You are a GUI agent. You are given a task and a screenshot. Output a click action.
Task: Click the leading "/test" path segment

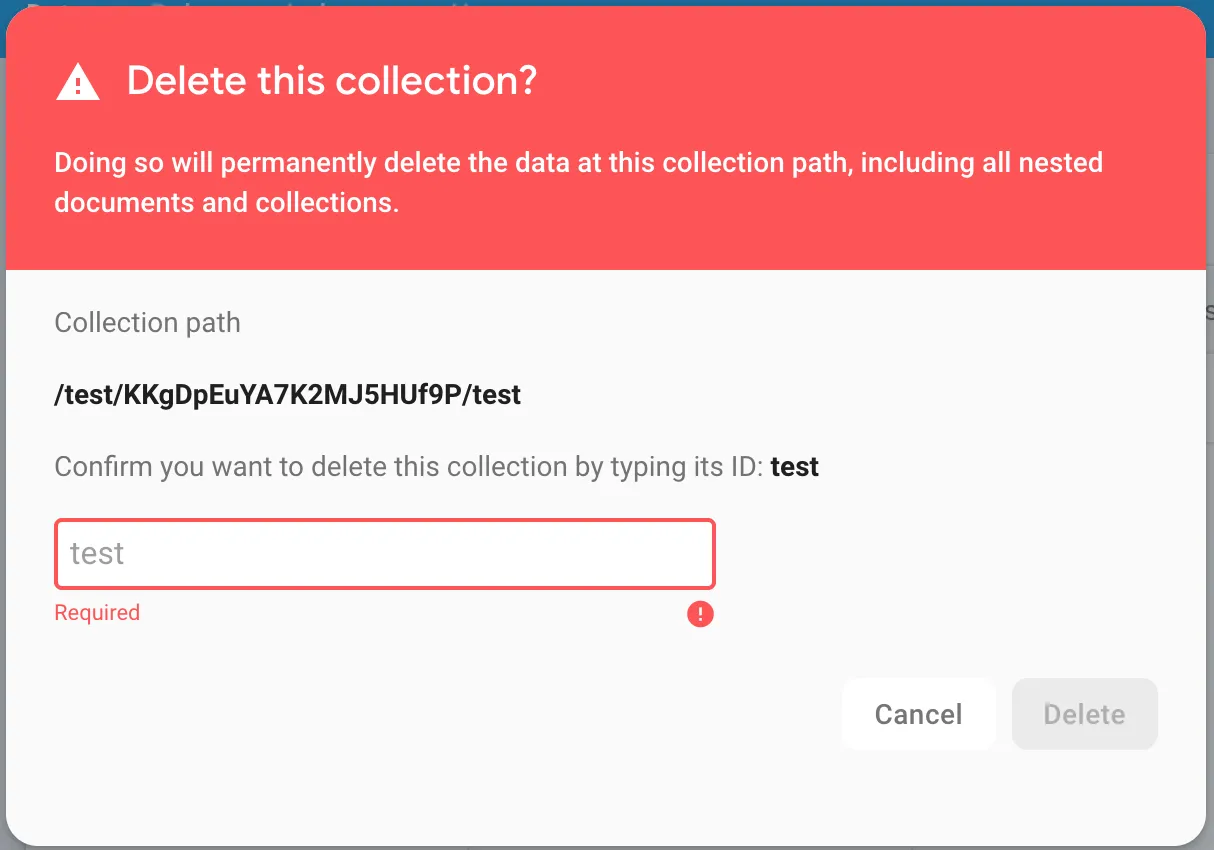point(84,395)
